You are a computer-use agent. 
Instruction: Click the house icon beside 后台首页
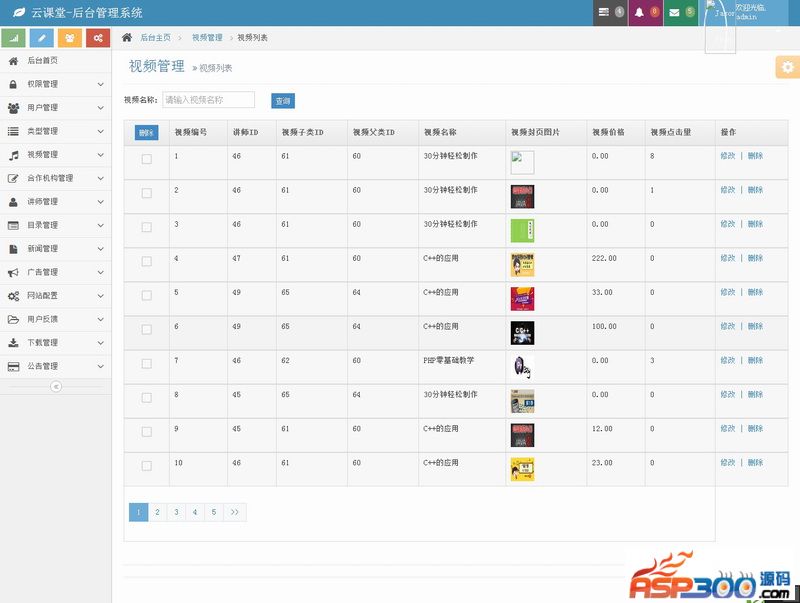[13, 61]
